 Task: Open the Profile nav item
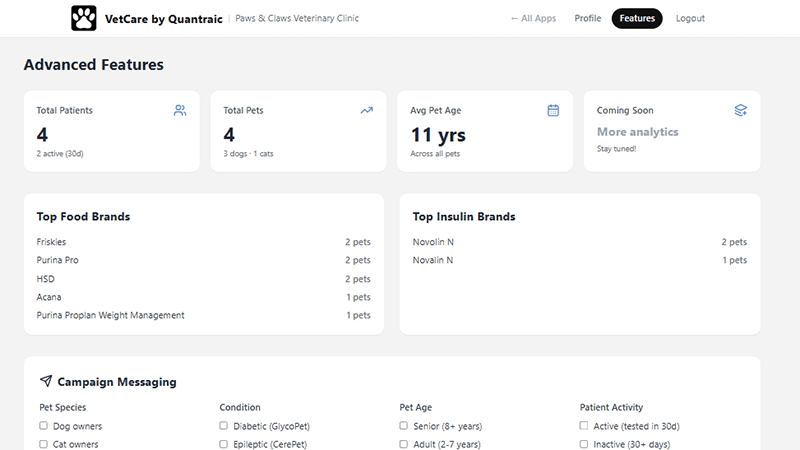tap(588, 18)
